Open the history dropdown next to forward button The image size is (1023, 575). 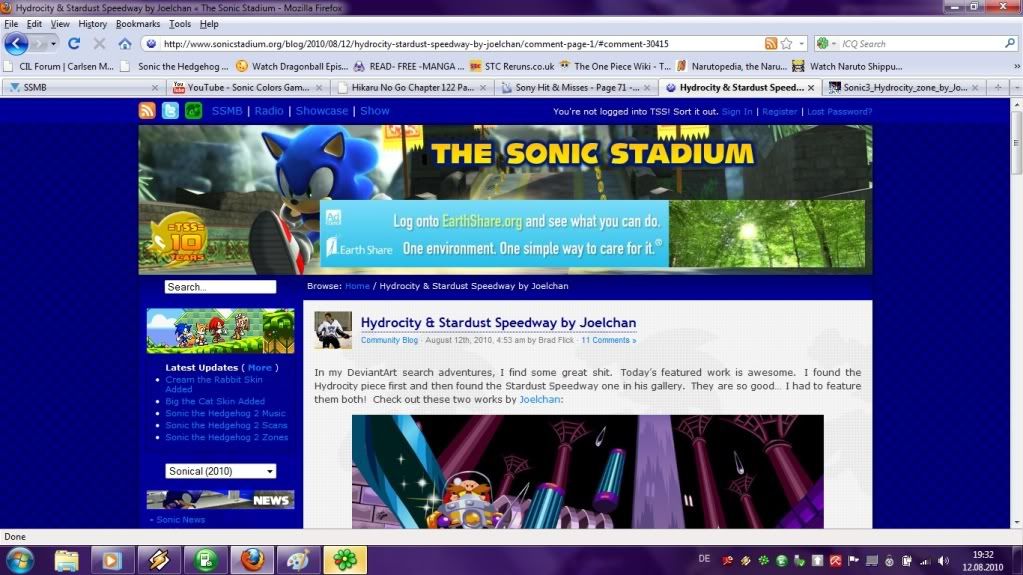pyautogui.click(x=53, y=44)
